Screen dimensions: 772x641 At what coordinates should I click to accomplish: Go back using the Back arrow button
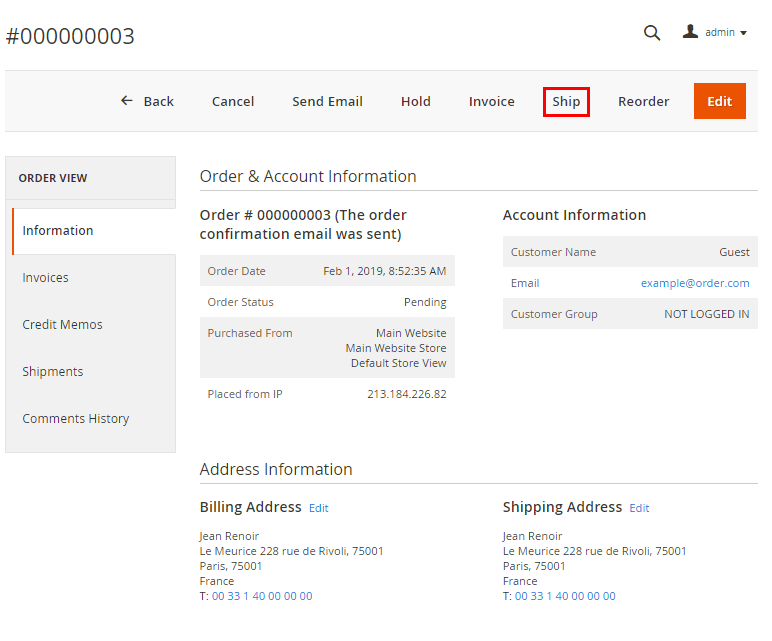[x=147, y=101]
